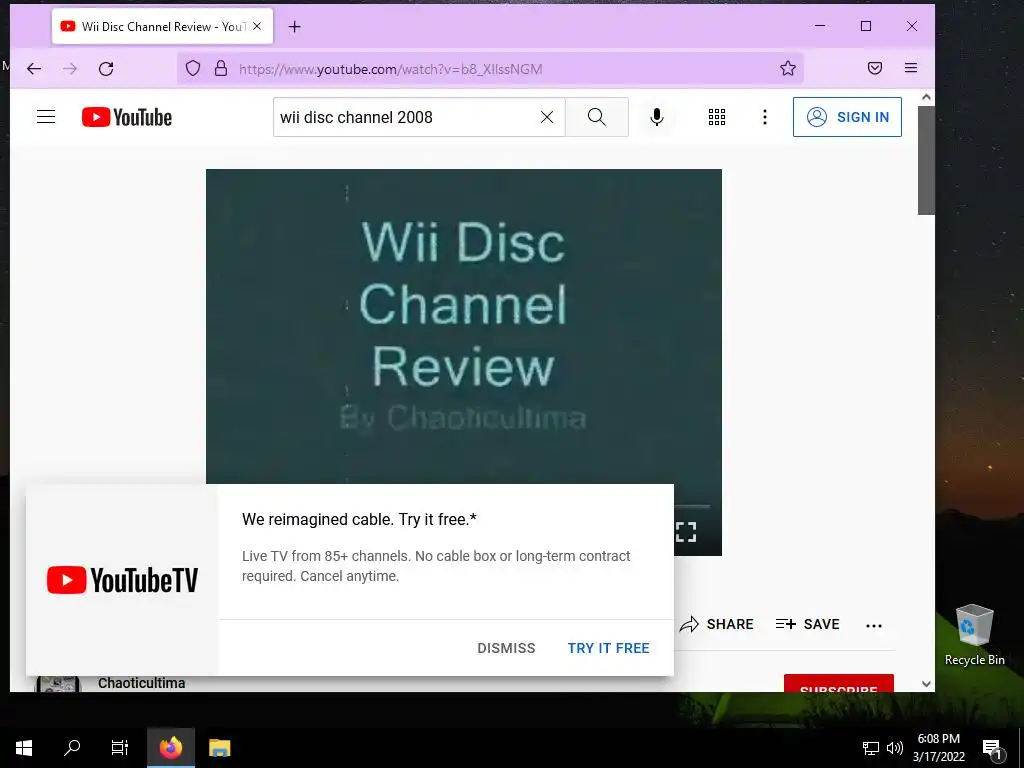Open YouTube settings three-dot menu
Image resolution: width=1024 pixels, height=768 pixels.
765,117
